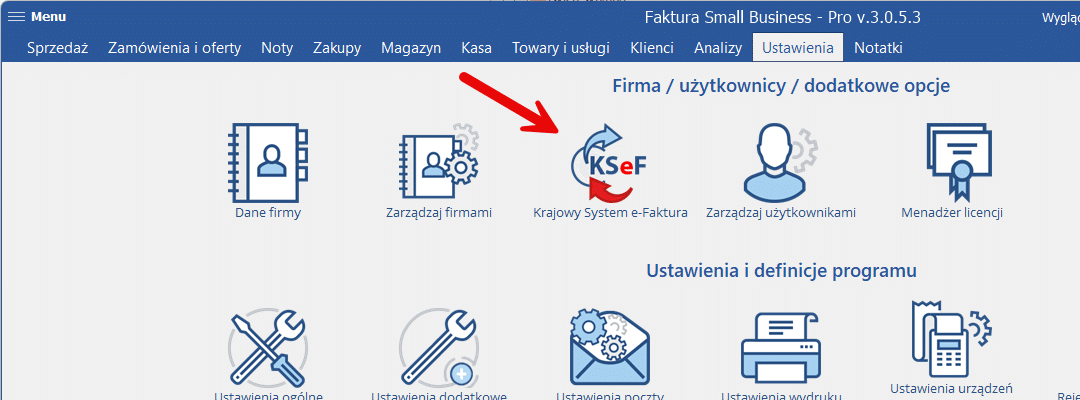Screen dimensions: 1080x400
Task: Open Ustawienia dodatkowe wrench icon
Action: pos(438,346)
